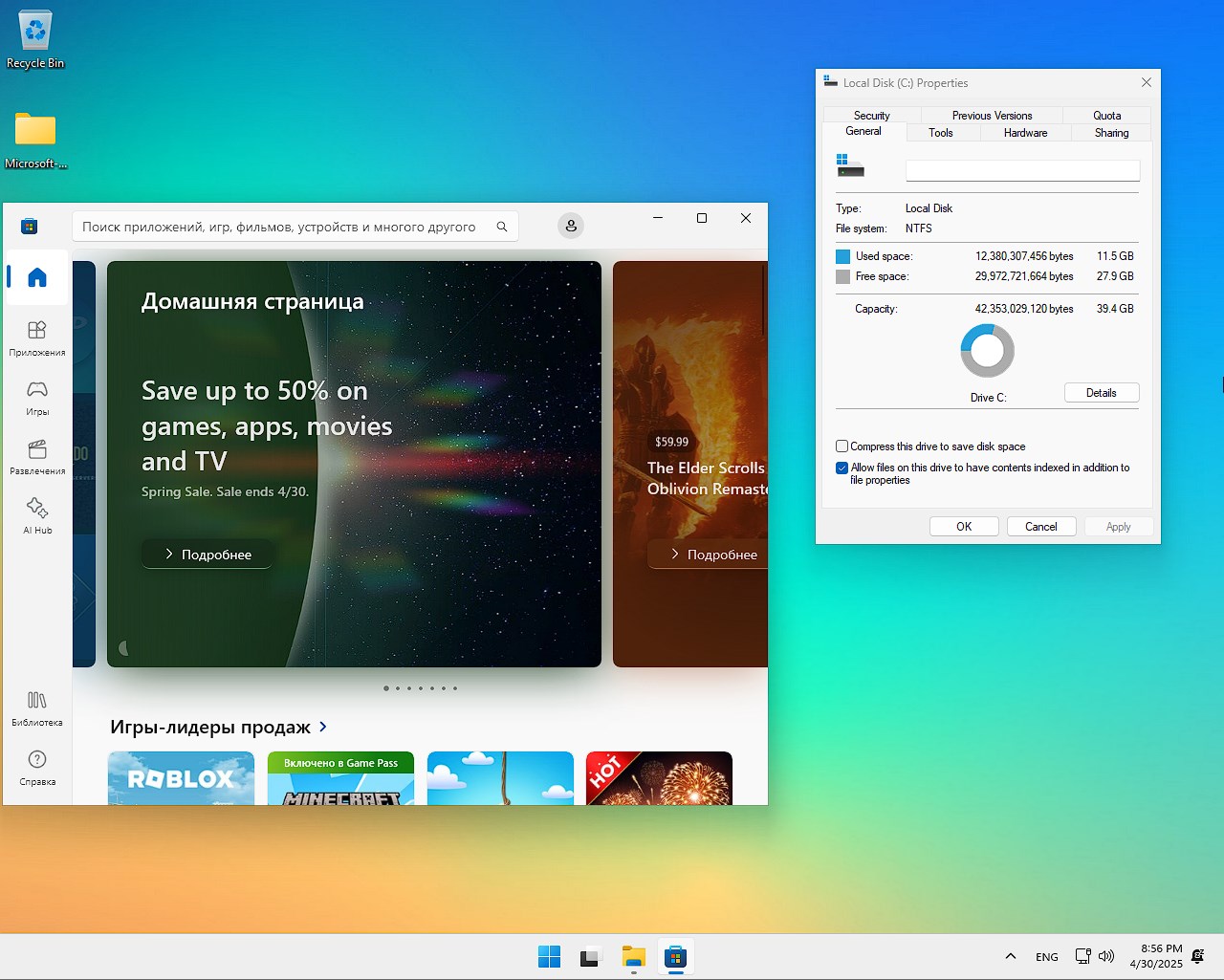Open Библиотека in Store sidebar
The image size is (1224, 980).
[x=37, y=708]
